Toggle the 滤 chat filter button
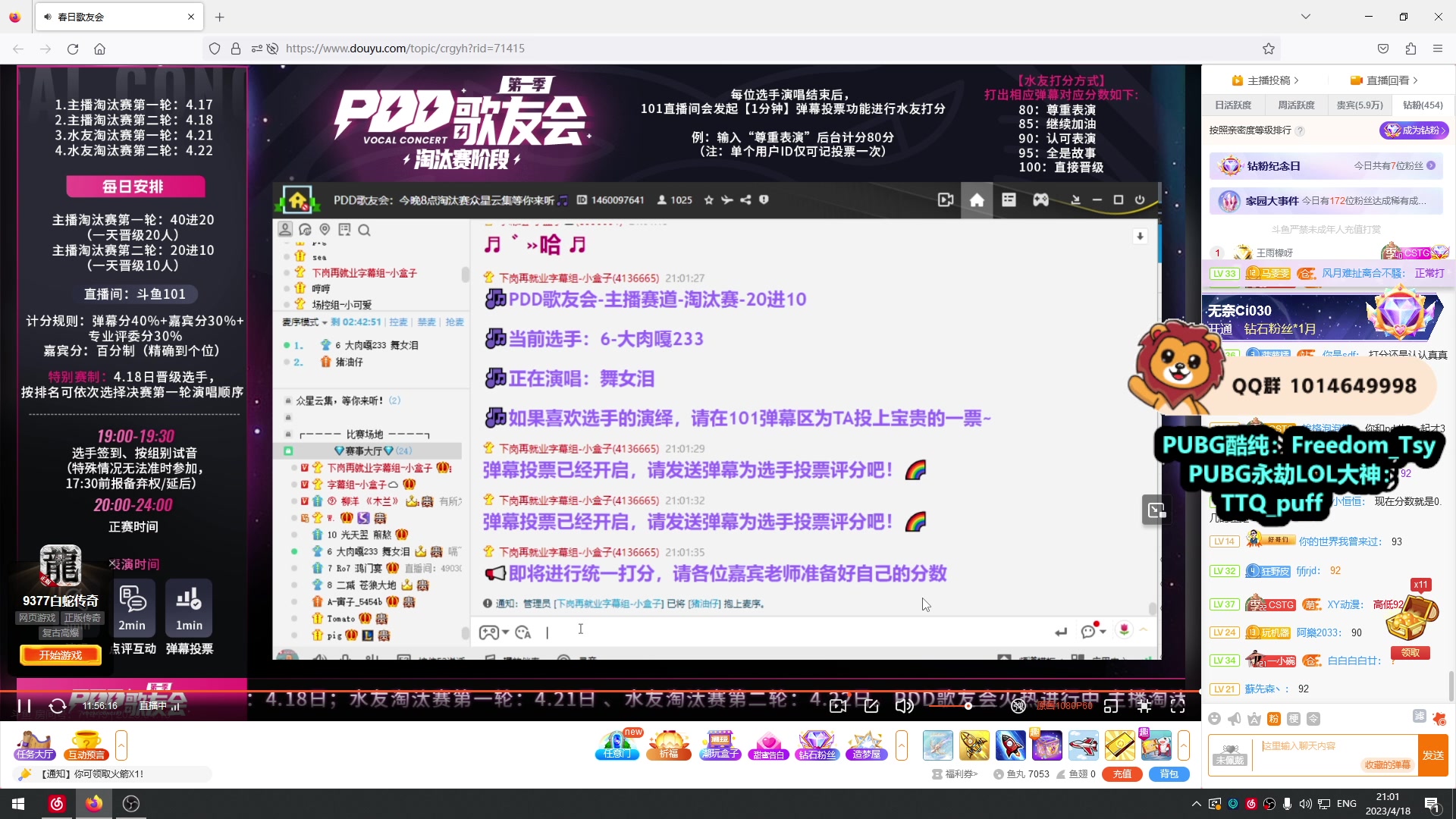The width and height of the screenshot is (1456, 819). [x=1420, y=716]
